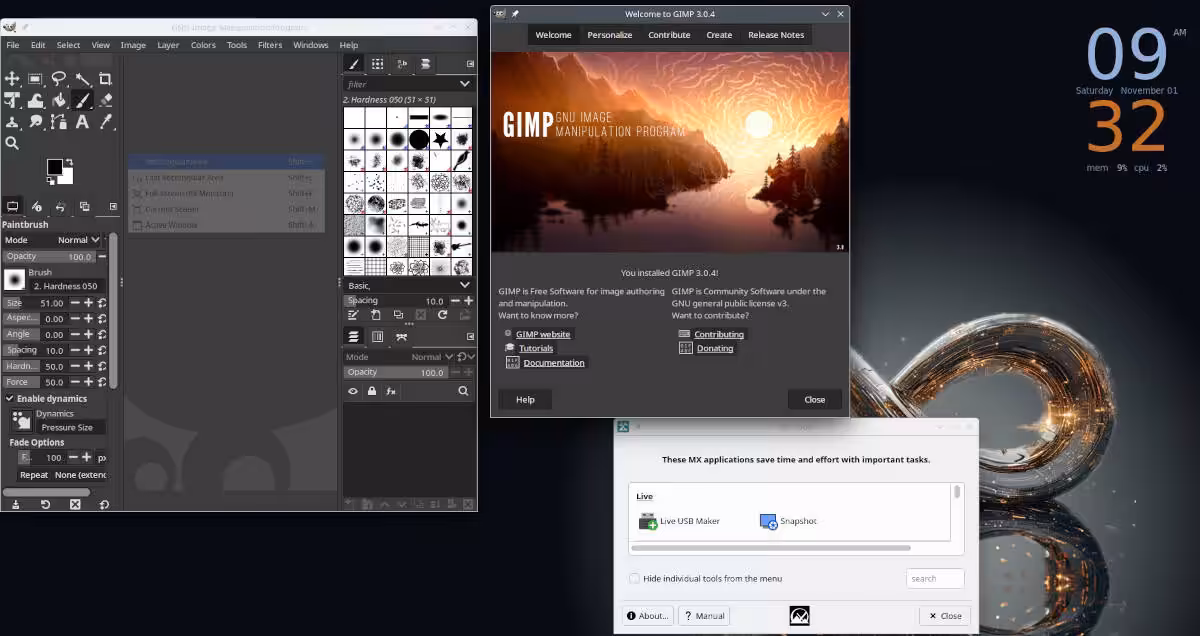The height and width of the screenshot is (636, 1200).
Task: Activate the Zoom magnifier tool
Action: point(12,143)
